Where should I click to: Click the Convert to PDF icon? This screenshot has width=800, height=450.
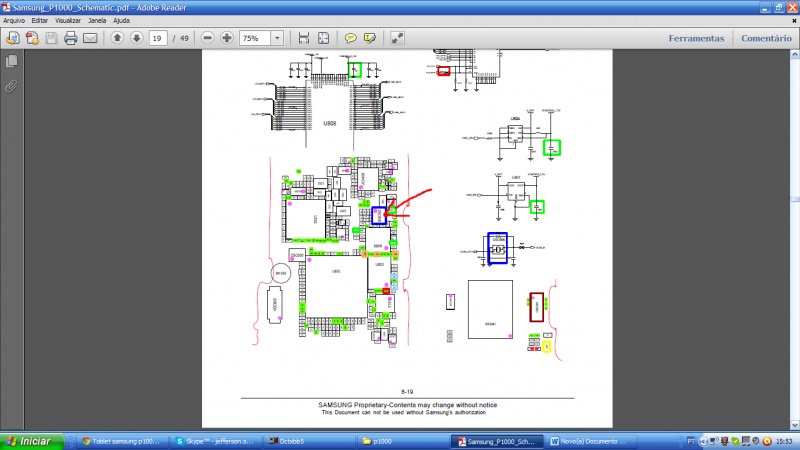[32, 38]
